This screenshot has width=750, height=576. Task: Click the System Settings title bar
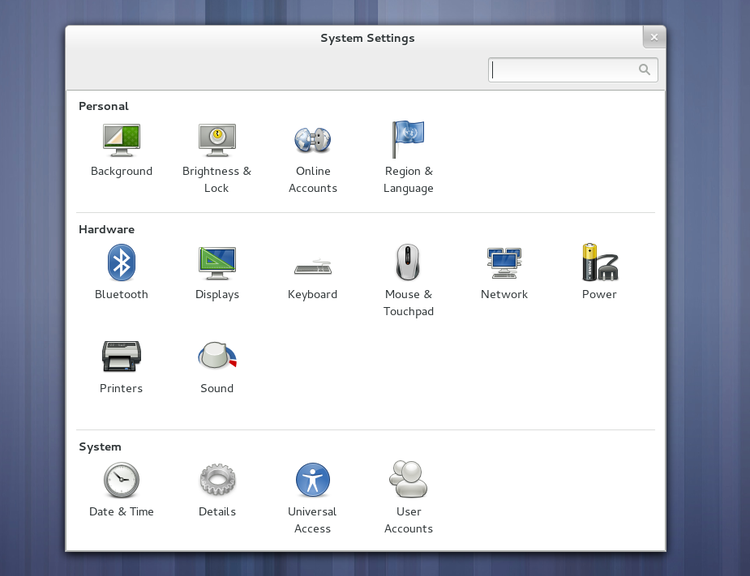coord(367,38)
